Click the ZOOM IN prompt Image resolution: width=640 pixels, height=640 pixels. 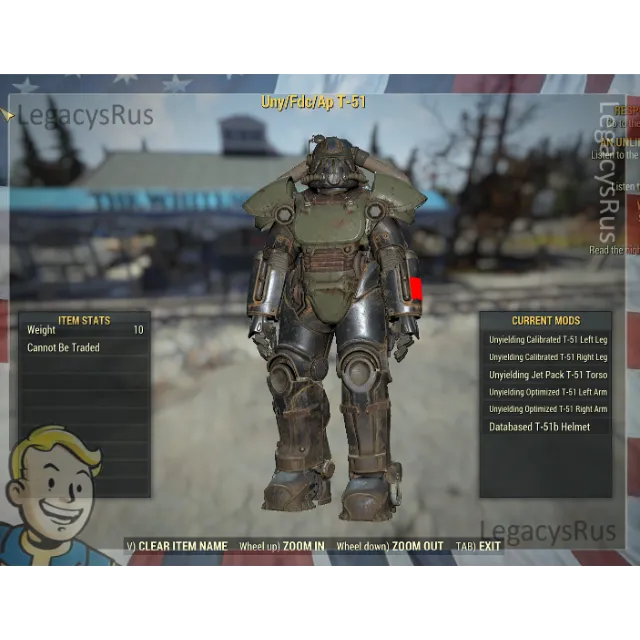coord(282,546)
